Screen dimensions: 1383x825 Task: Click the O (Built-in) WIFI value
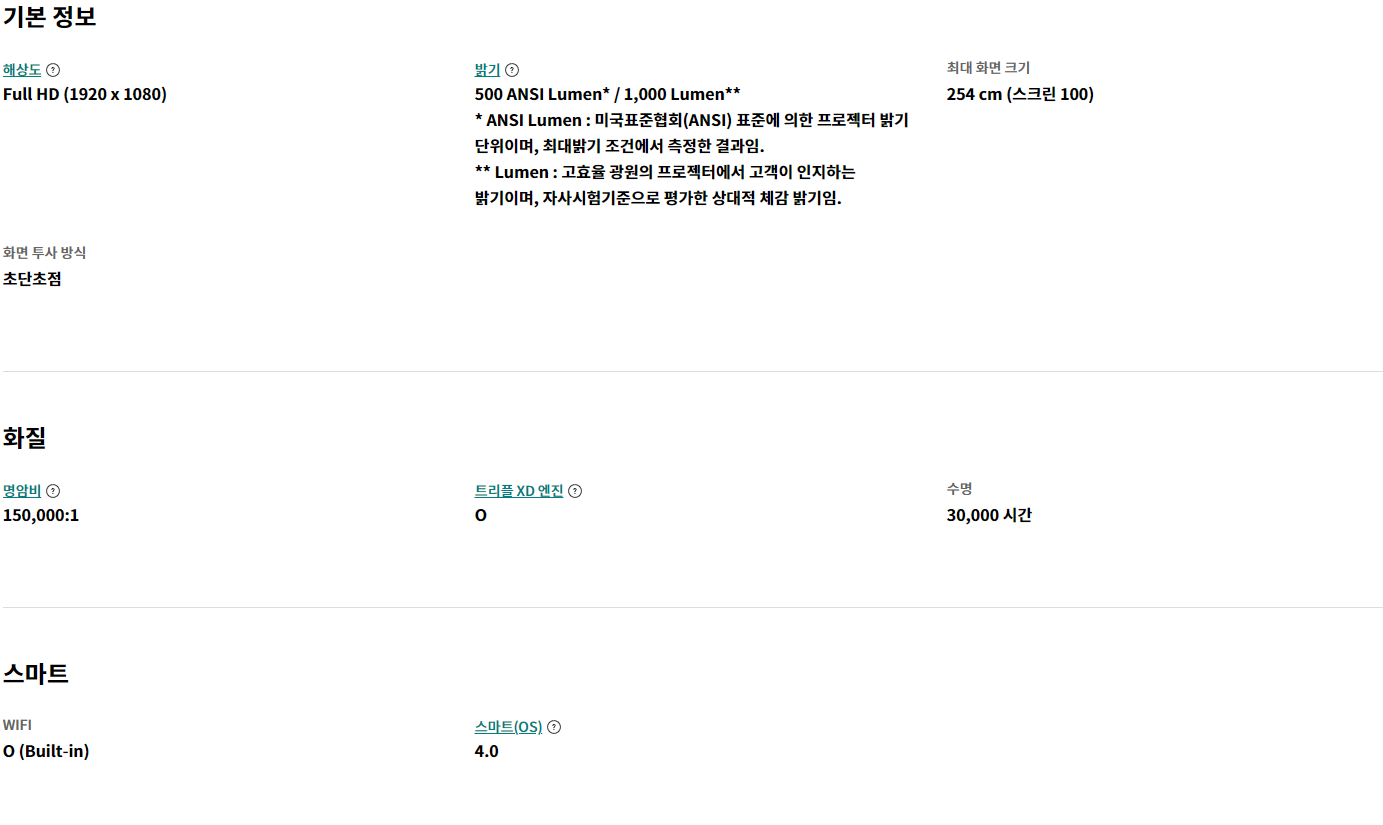click(46, 752)
